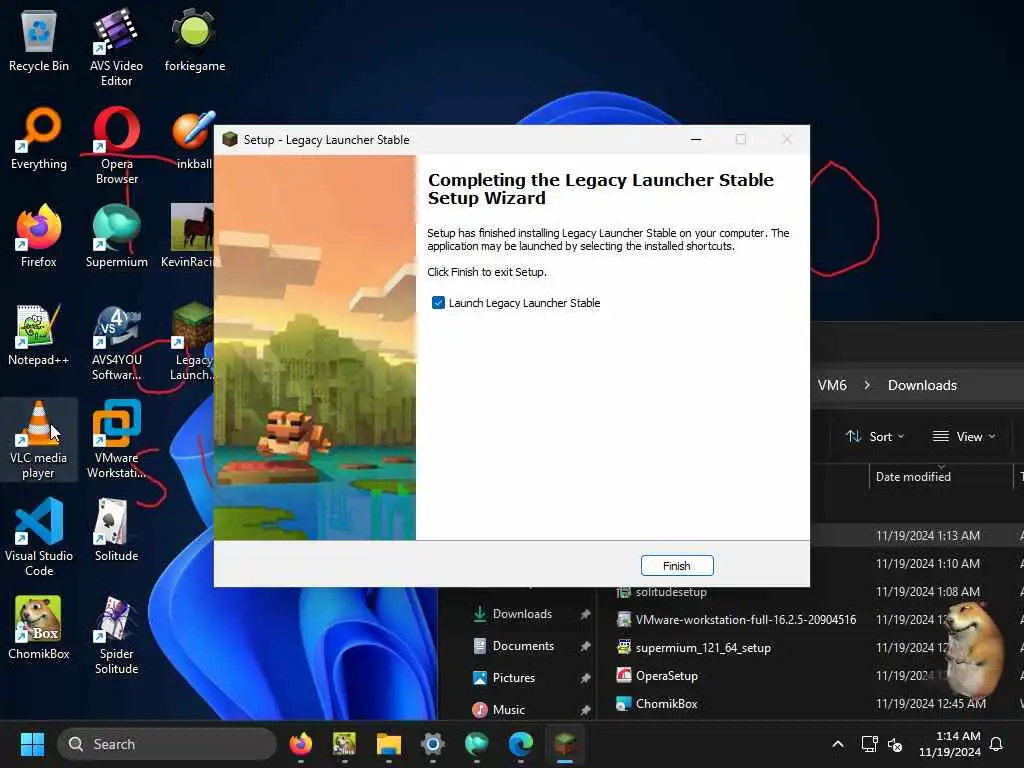
Task: Minimize the Legacy Launcher Setup window
Action: point(696,139)
